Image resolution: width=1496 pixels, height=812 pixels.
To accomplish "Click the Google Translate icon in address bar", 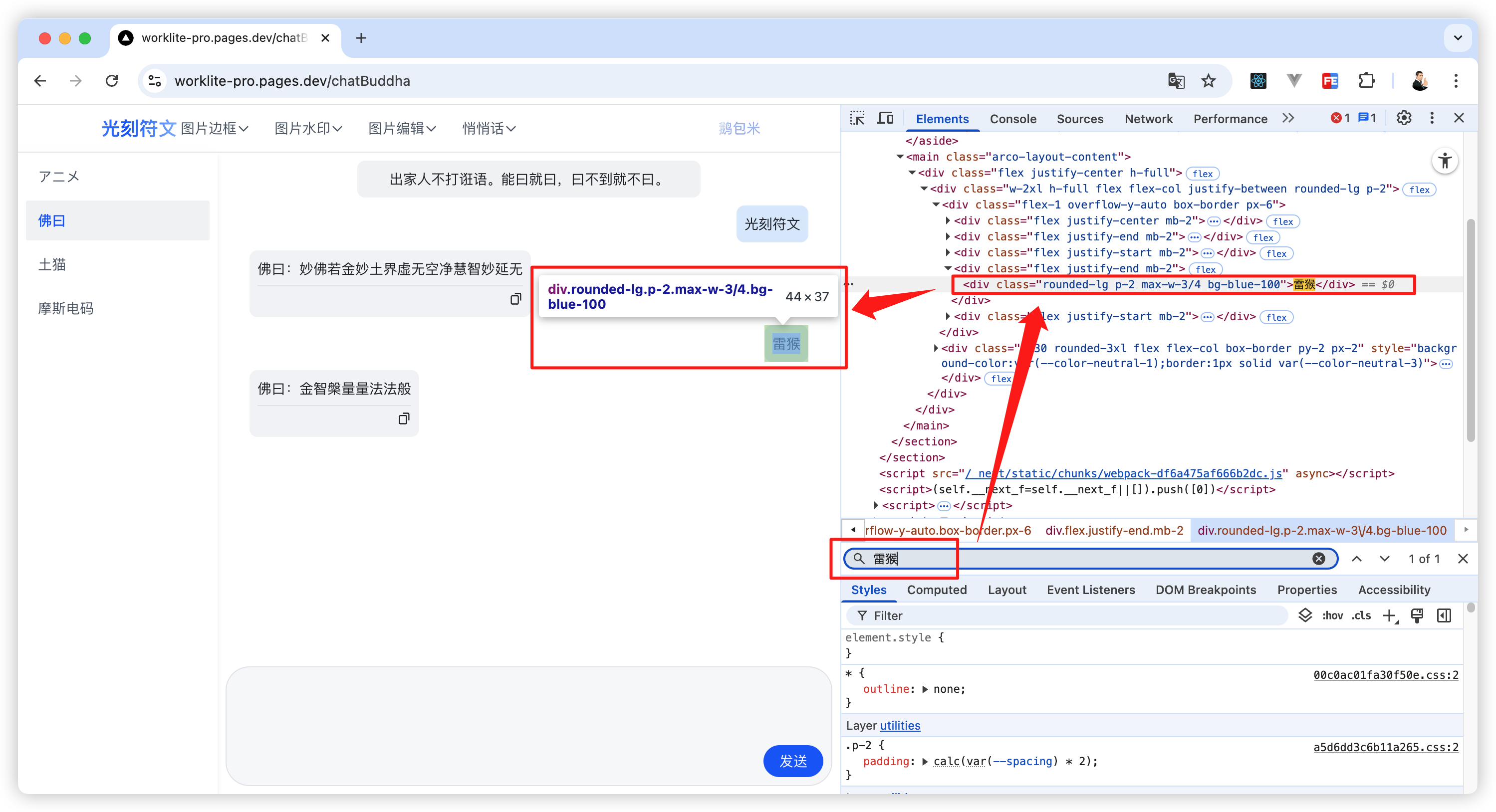I will pyautogui.click(x=1176, y=81).
